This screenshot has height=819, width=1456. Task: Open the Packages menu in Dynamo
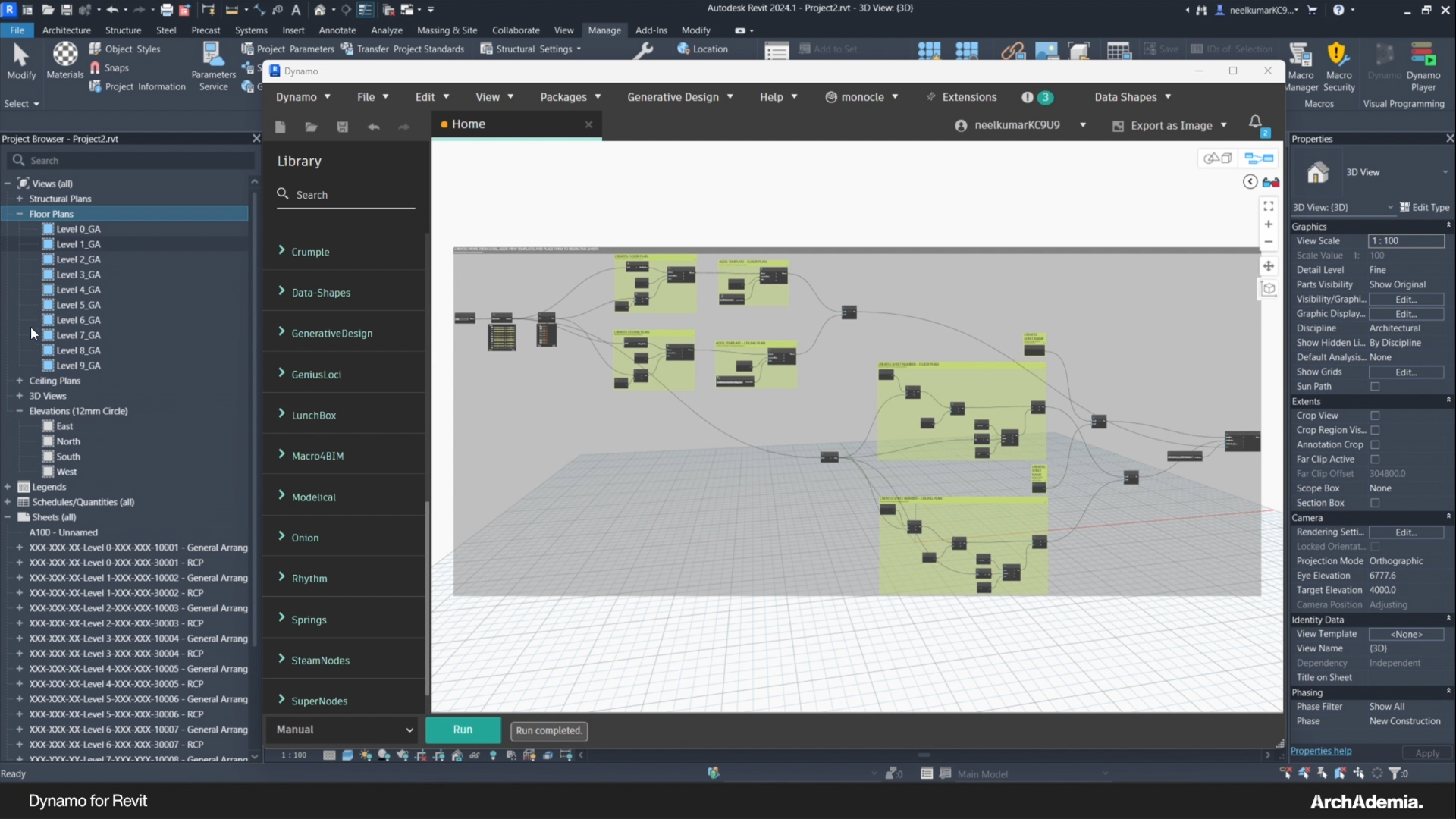[x=570, y=97]
